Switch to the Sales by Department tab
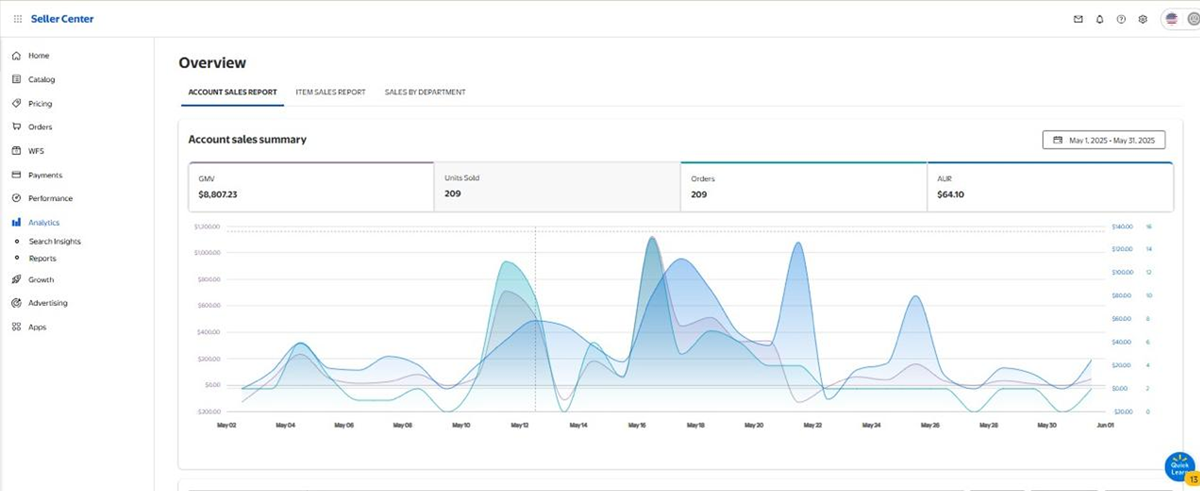Viewport: 1200px width, 491px height. pos(425,92)
